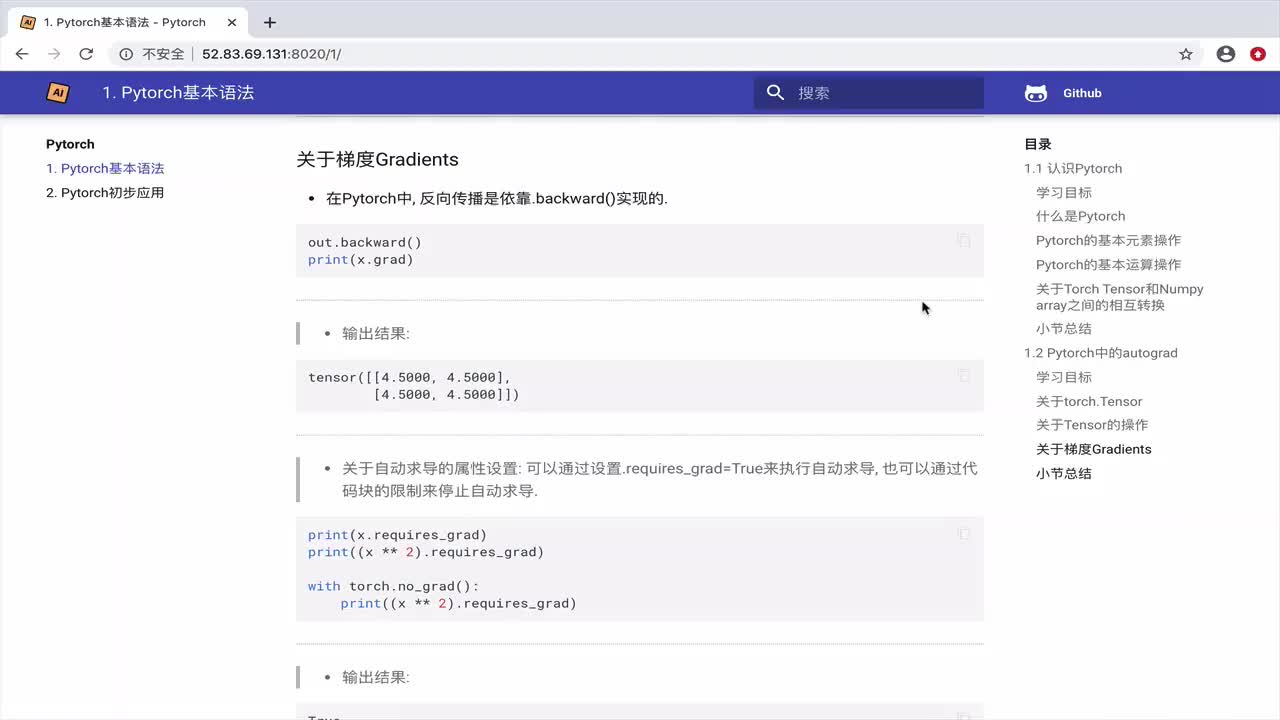Jump to Torch Tensor和Numpy array转换 section
This screenshot has width=1280, height=720.
(1120, 297)
